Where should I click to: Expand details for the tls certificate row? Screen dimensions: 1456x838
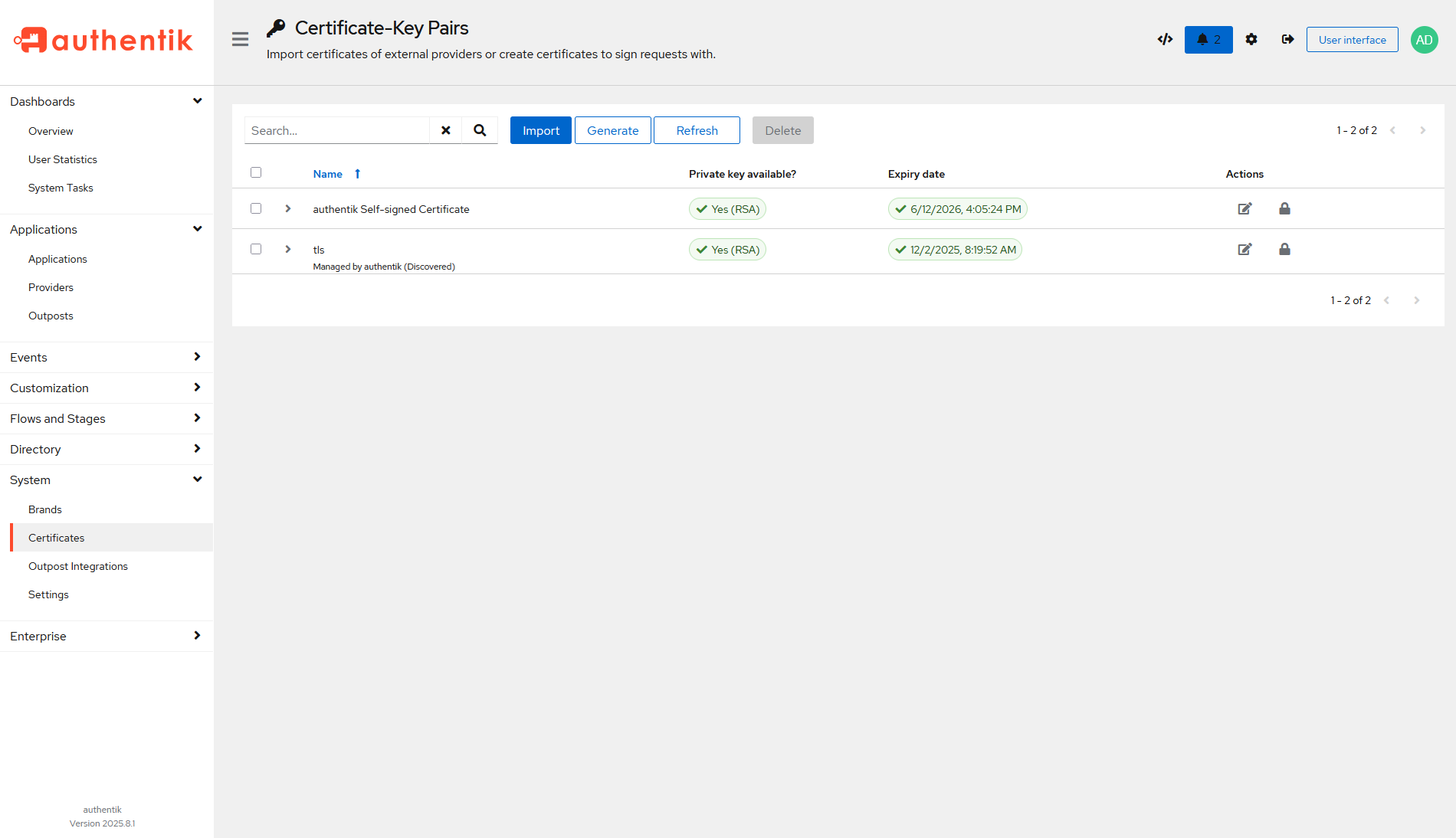[287, 249]
